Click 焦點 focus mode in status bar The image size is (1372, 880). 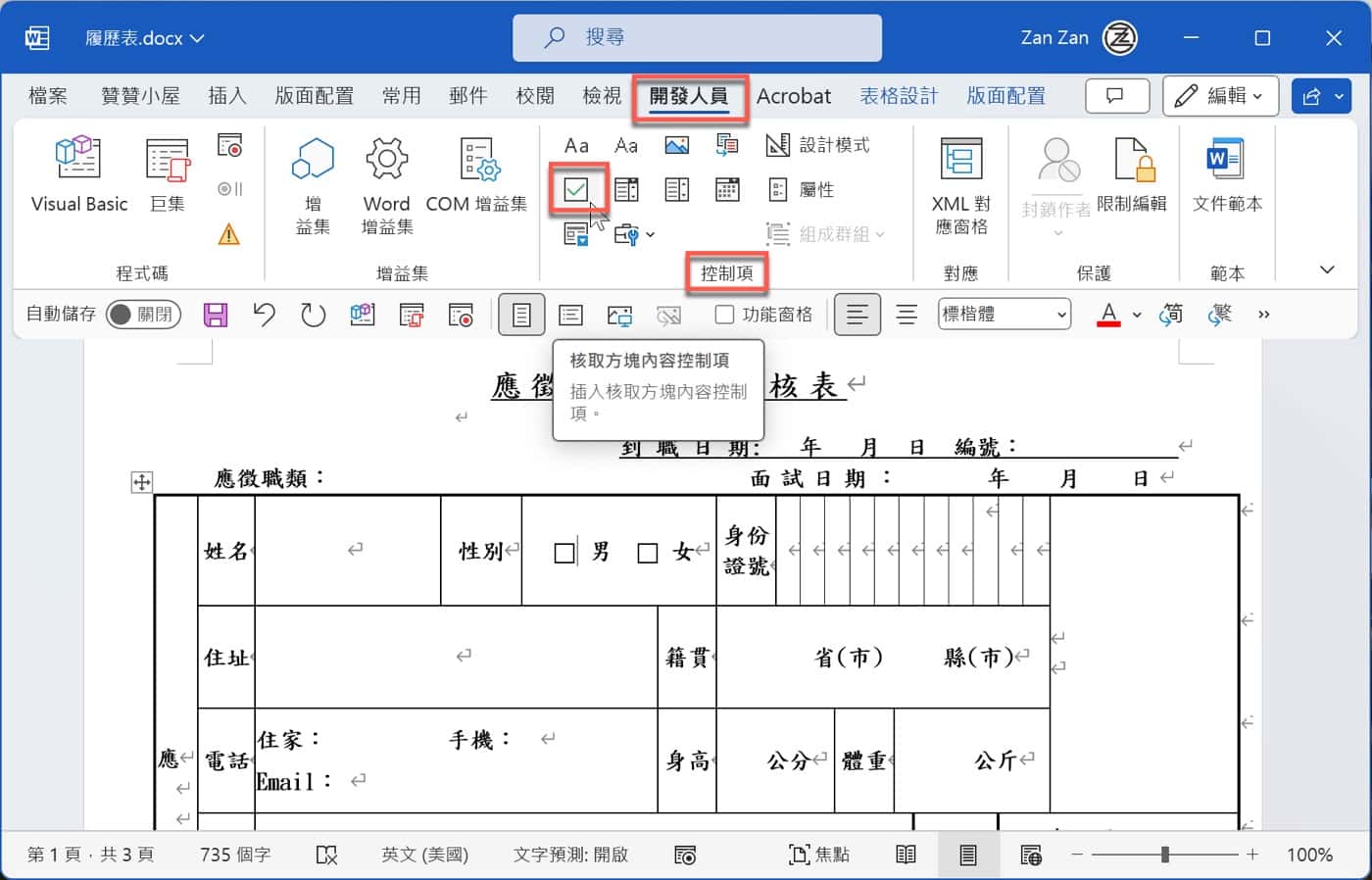820,855
